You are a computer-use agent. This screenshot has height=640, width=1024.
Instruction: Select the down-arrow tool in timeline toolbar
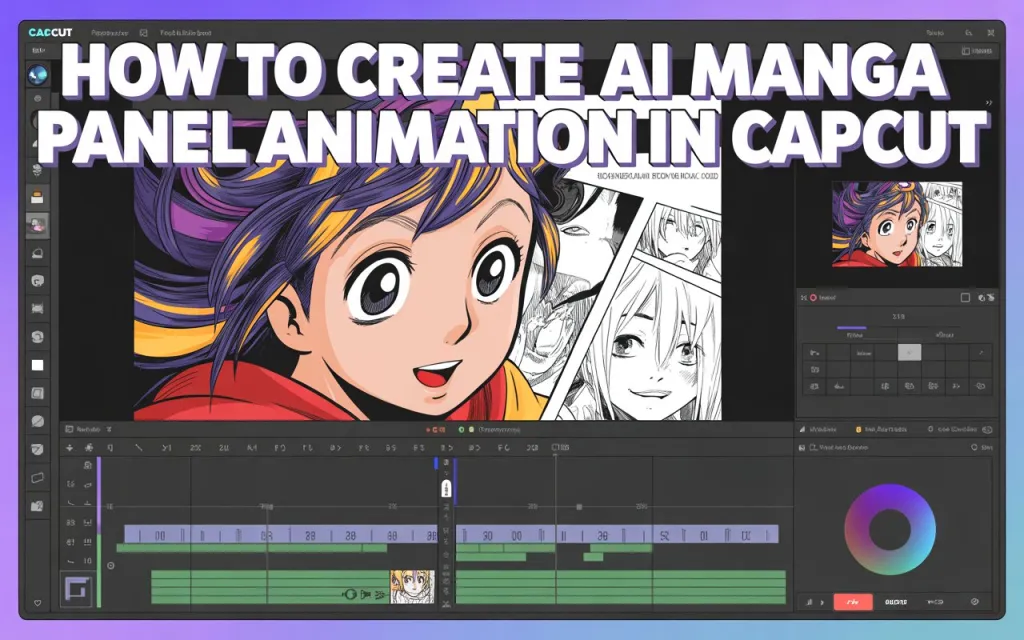(x=70, y=448)
